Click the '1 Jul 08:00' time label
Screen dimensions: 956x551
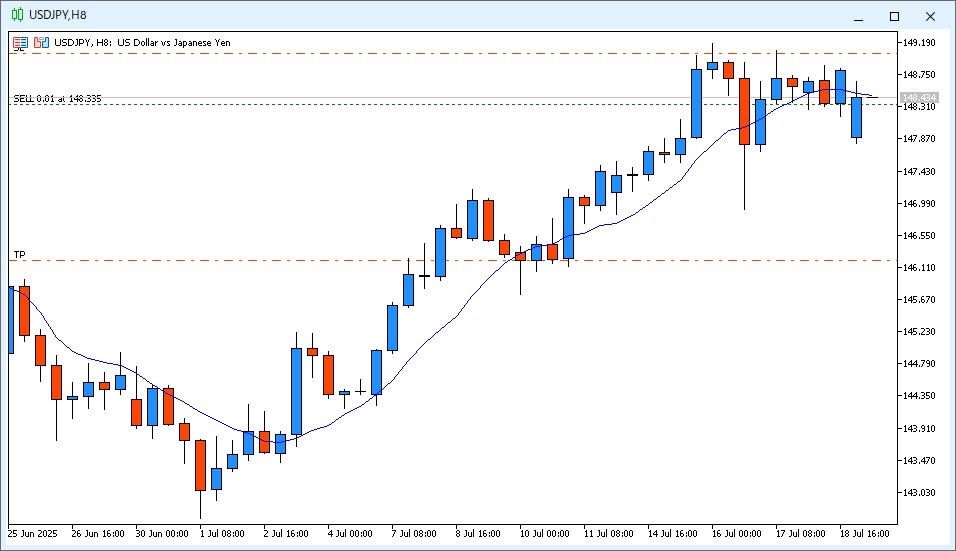click(x=222, y=533)
